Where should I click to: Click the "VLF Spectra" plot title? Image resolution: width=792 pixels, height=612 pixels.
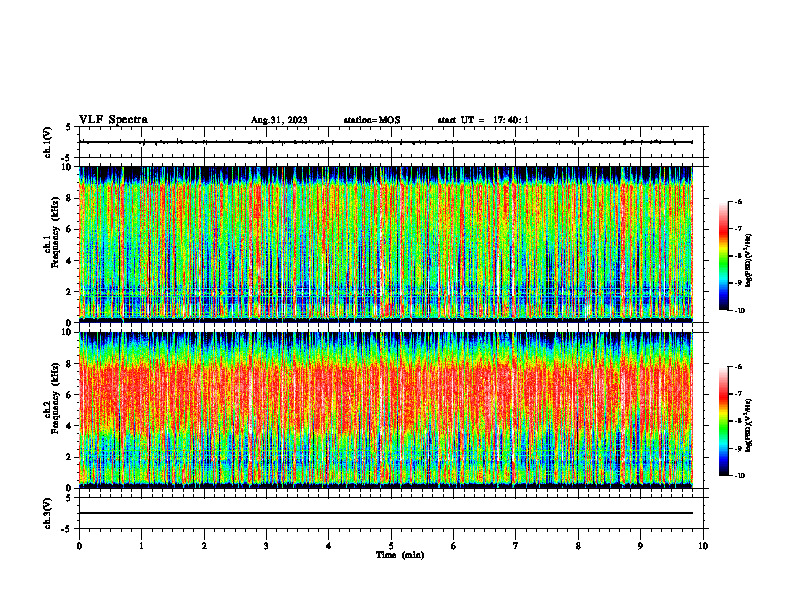coord(113,120)
